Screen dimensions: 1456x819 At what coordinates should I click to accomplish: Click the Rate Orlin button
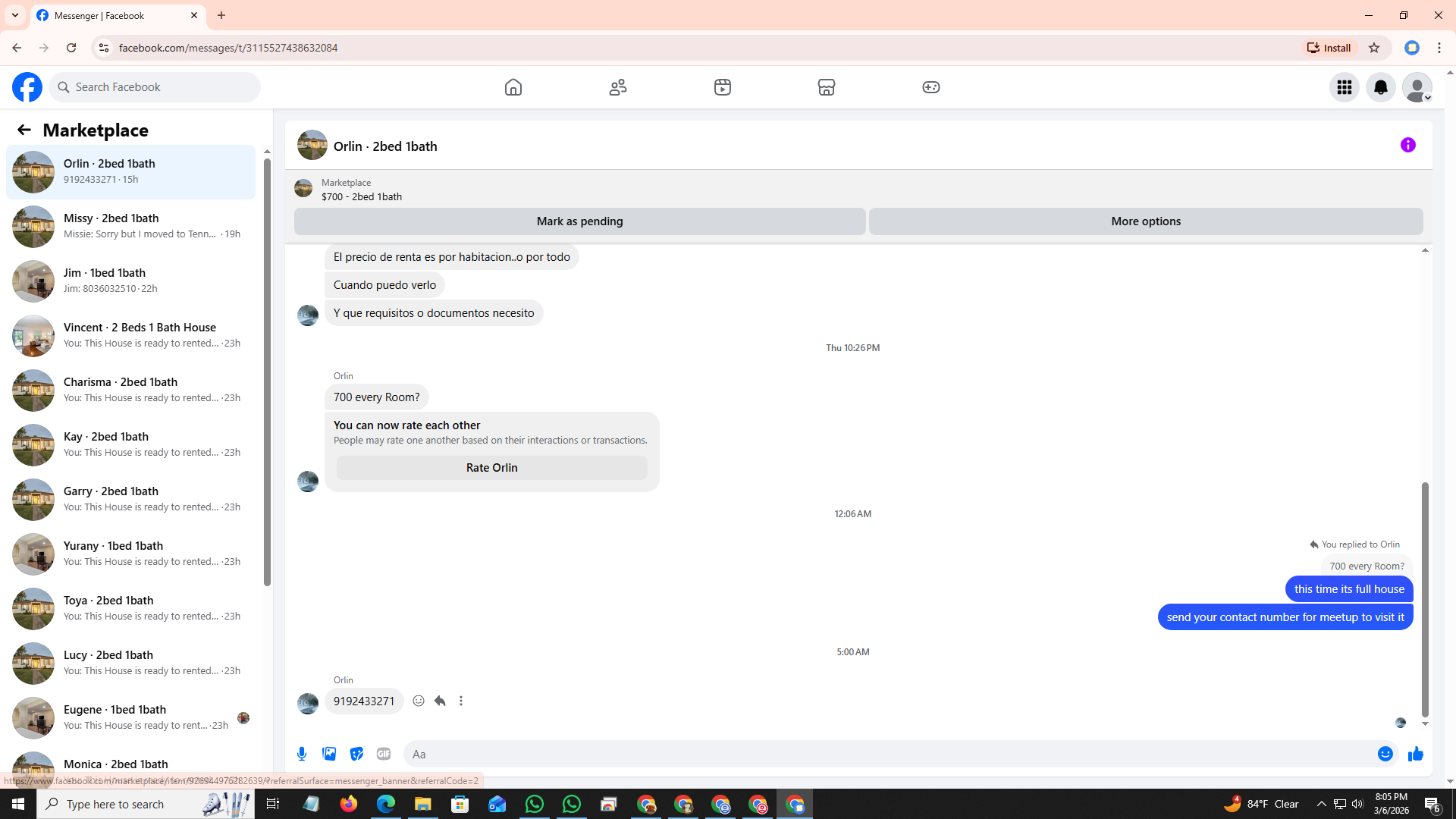click(491, 468)
